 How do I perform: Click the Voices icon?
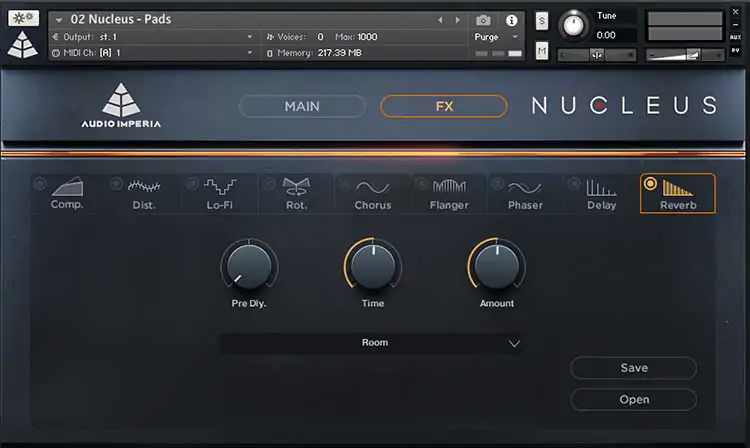(270, 37)
